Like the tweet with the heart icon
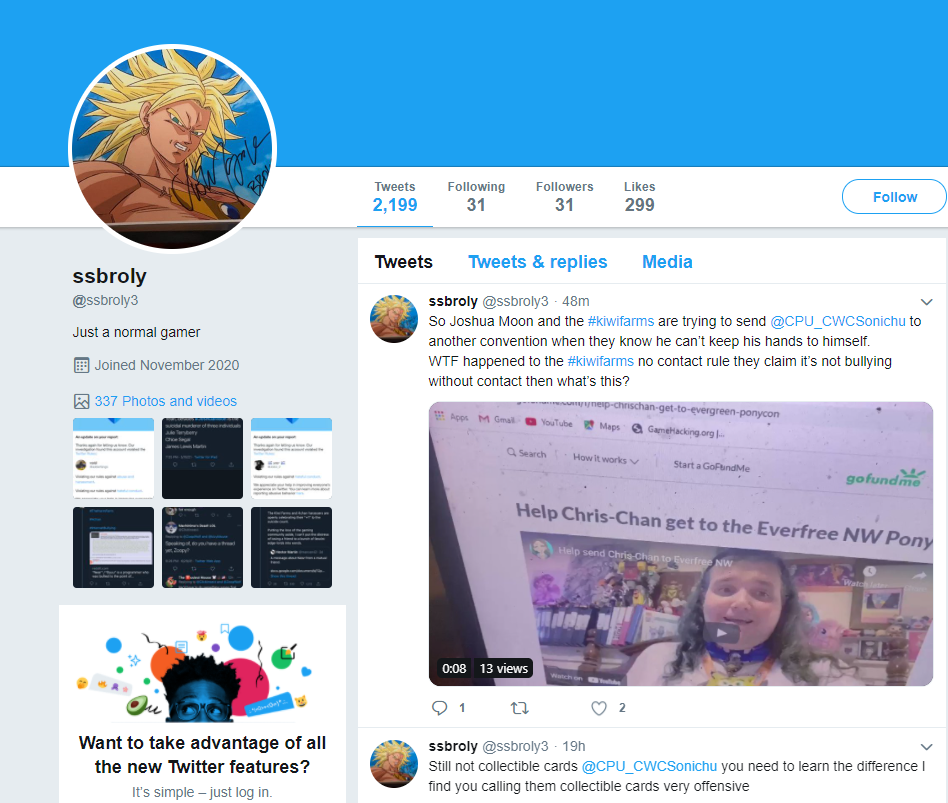The image size is (948, 803). tap(599, 707)
